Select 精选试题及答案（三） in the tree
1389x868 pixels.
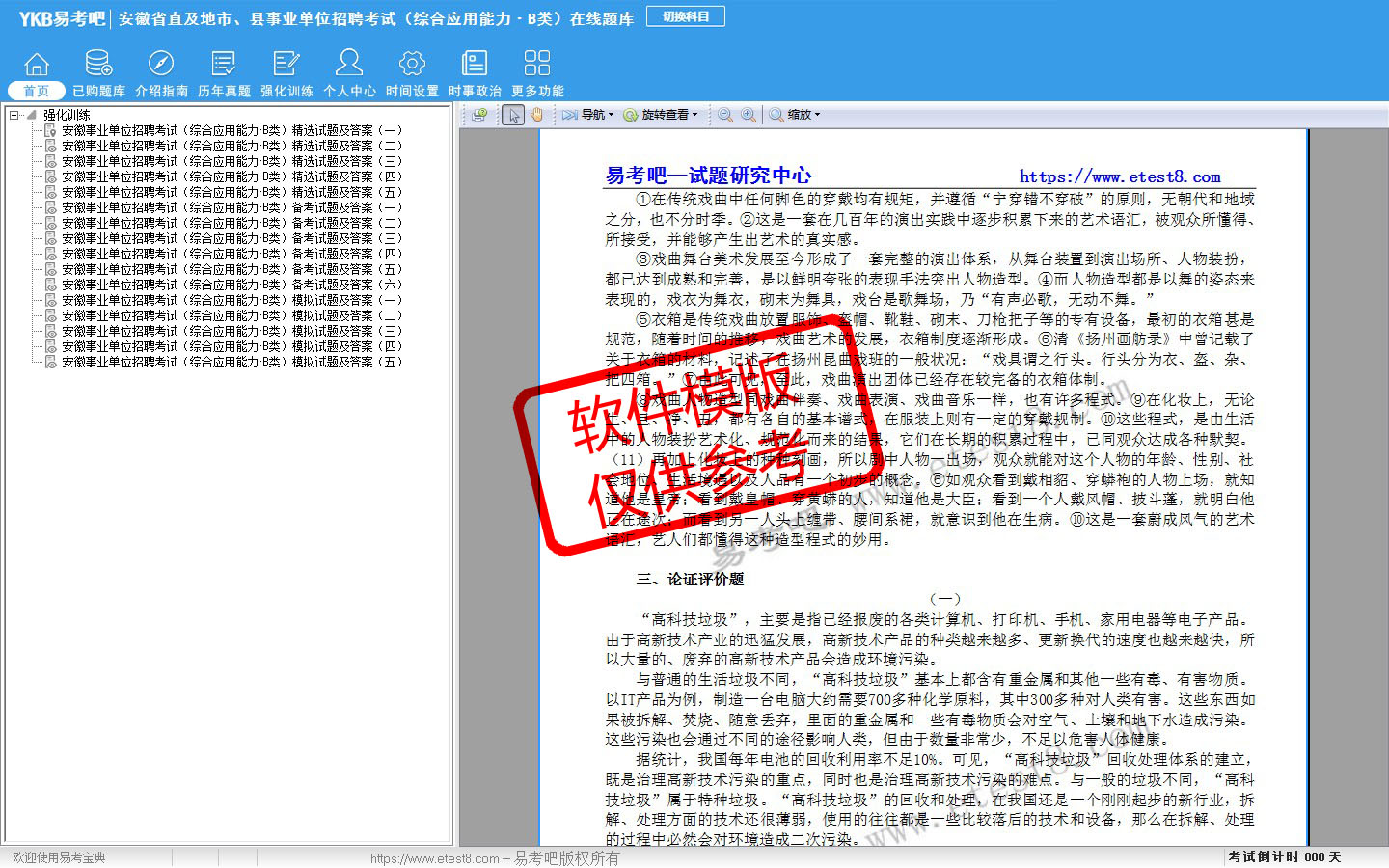point(231,161)
